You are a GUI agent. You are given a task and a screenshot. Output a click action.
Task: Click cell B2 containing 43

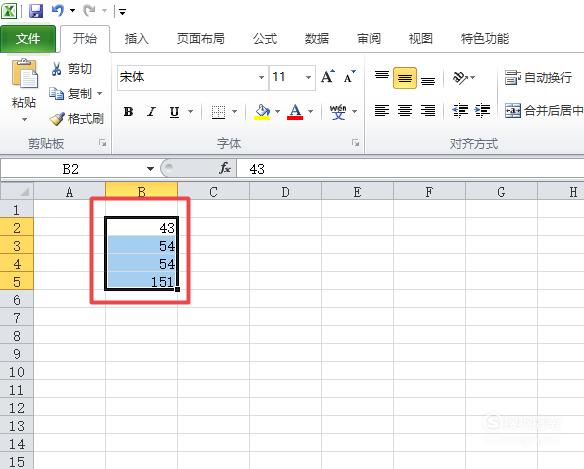click(142, 227)
